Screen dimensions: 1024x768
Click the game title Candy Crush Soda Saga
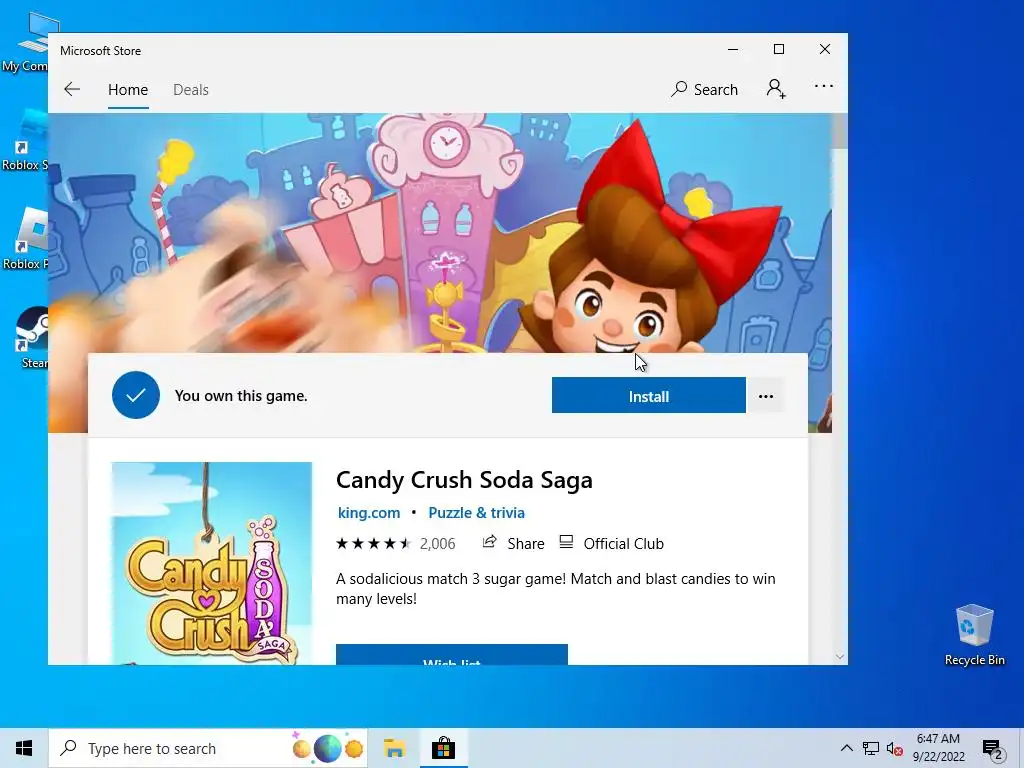point(464,480)
